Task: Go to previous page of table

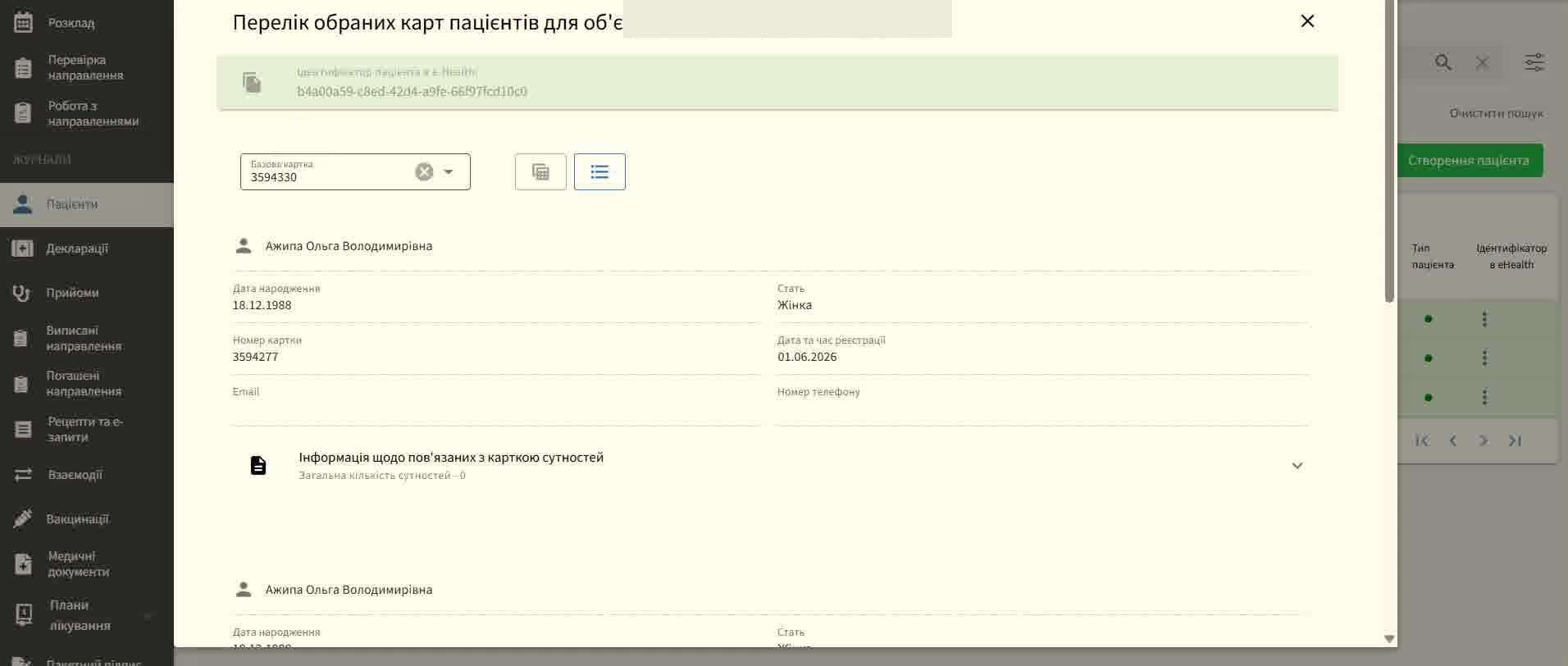Action: (1453, 441)
